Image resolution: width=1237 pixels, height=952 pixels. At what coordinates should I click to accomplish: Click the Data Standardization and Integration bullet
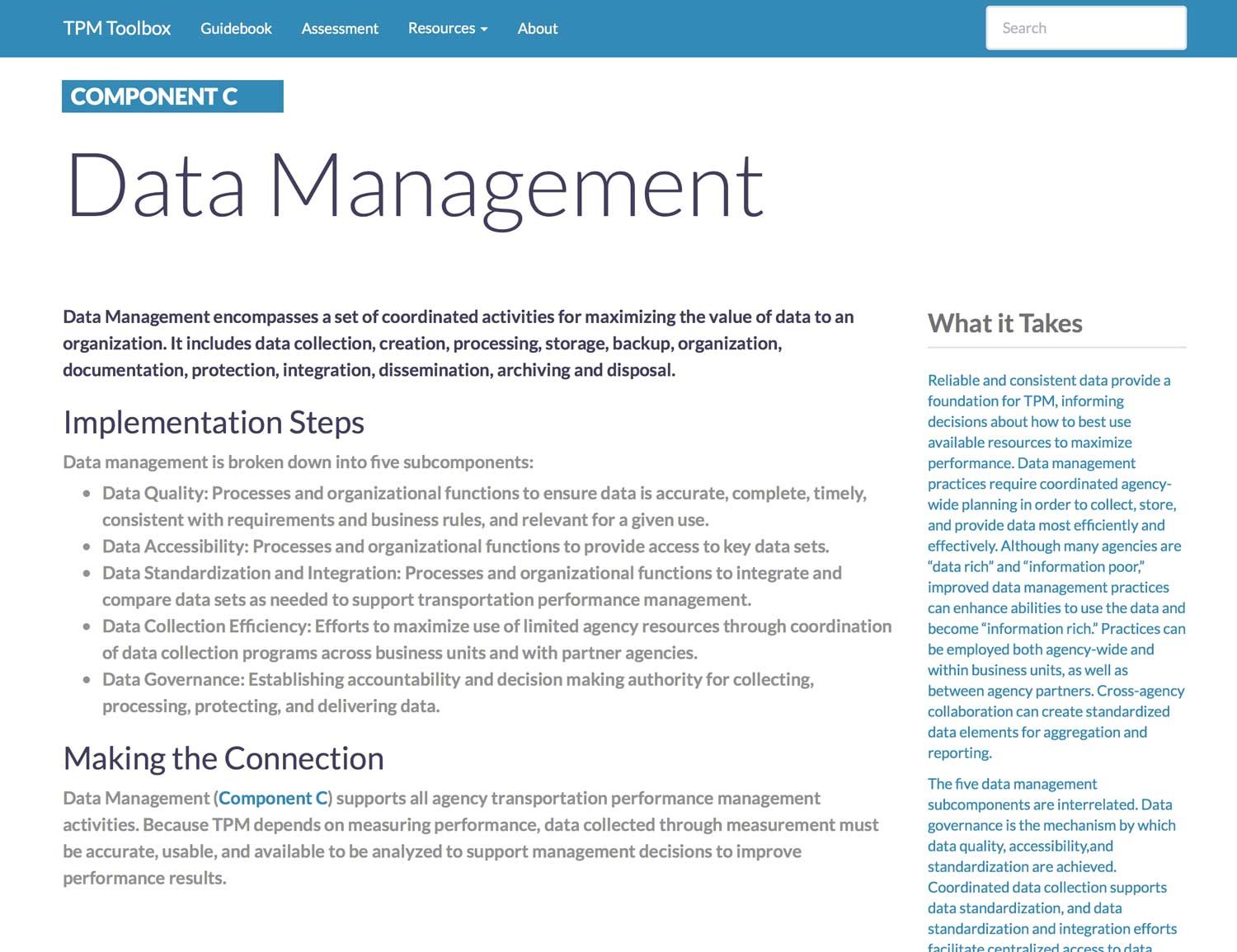coord(472,586)
